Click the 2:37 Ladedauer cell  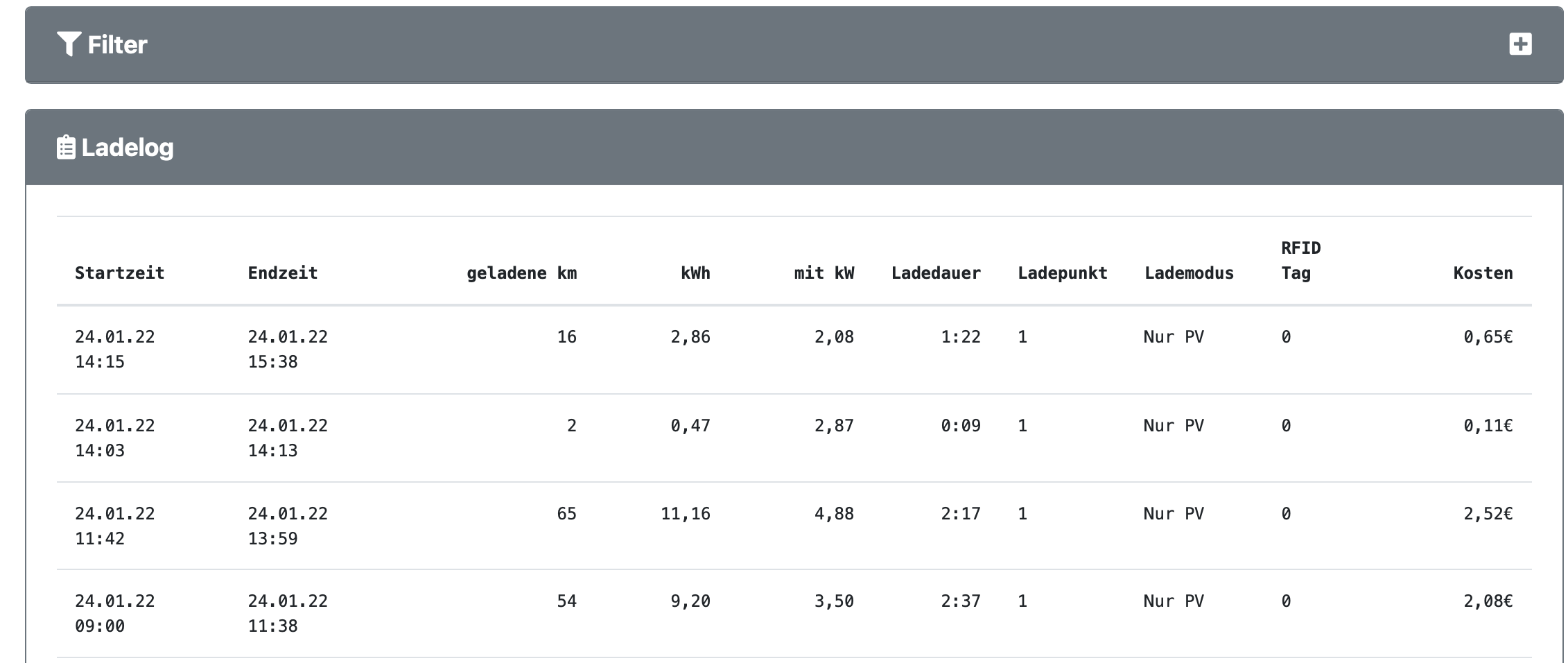[x=960, y=601]
